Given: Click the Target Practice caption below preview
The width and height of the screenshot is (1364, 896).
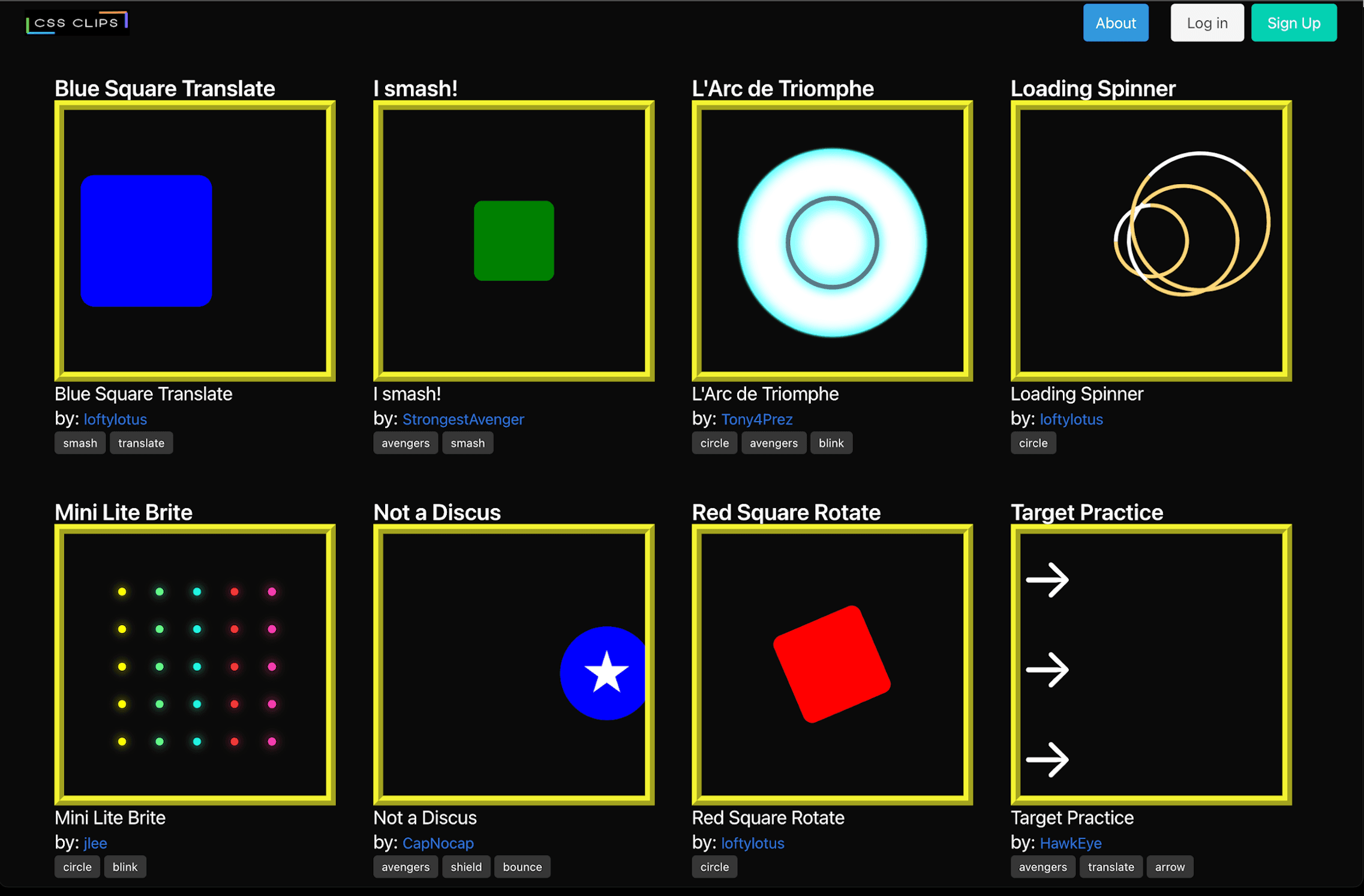Looking at the screenshot, I should 1072,818.
